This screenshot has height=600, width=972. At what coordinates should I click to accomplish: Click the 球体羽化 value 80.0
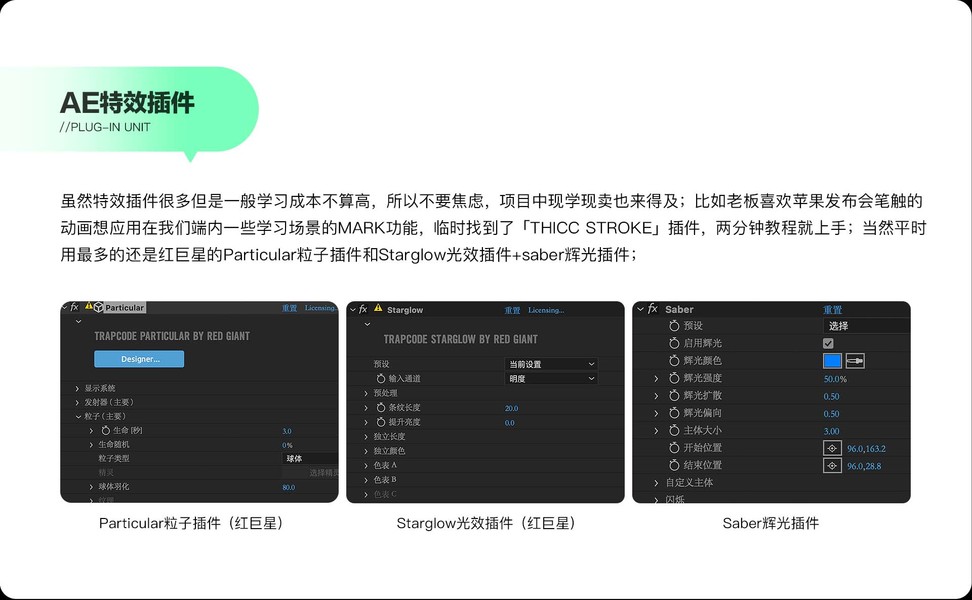click(289, 487)
